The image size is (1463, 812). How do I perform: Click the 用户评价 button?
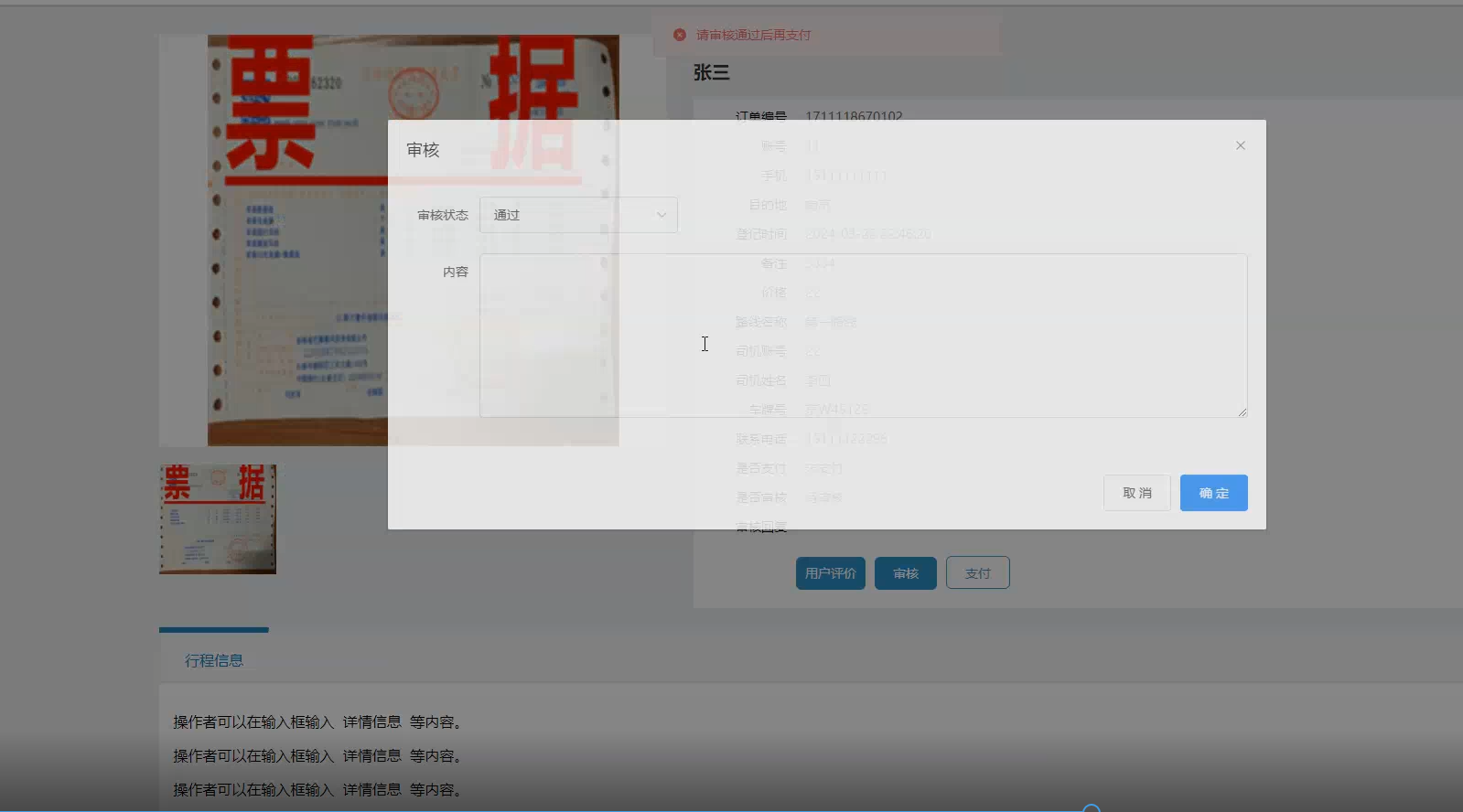tap(831, 573)
